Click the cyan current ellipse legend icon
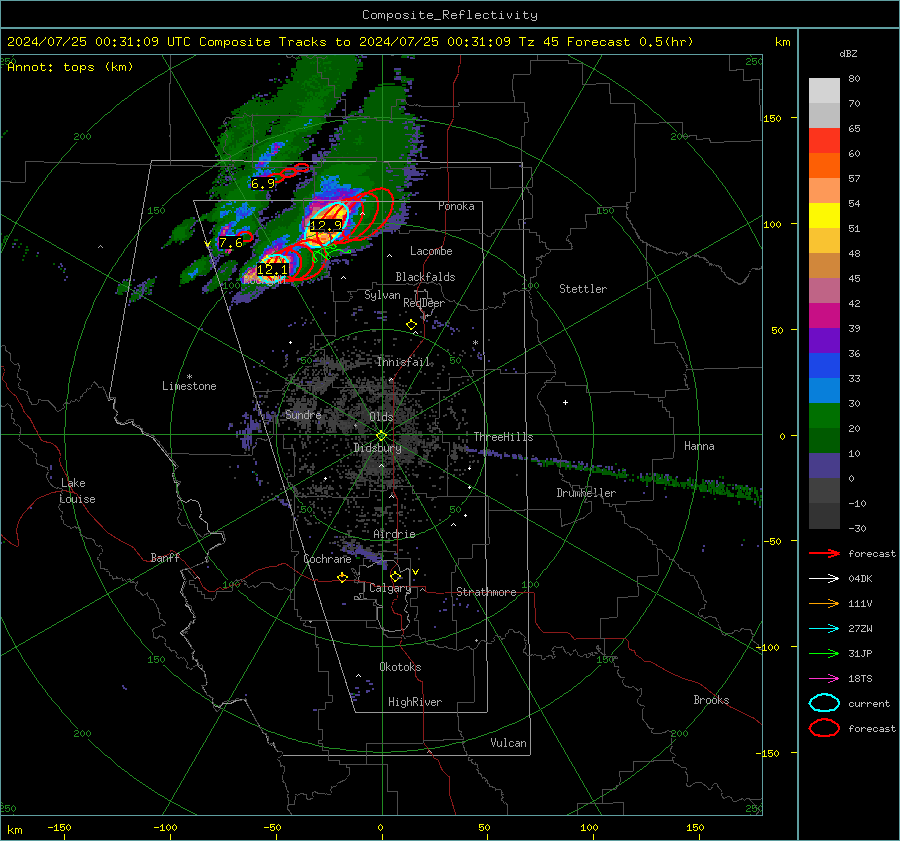Viewport: 900px width, 841px height. [824, 703]
